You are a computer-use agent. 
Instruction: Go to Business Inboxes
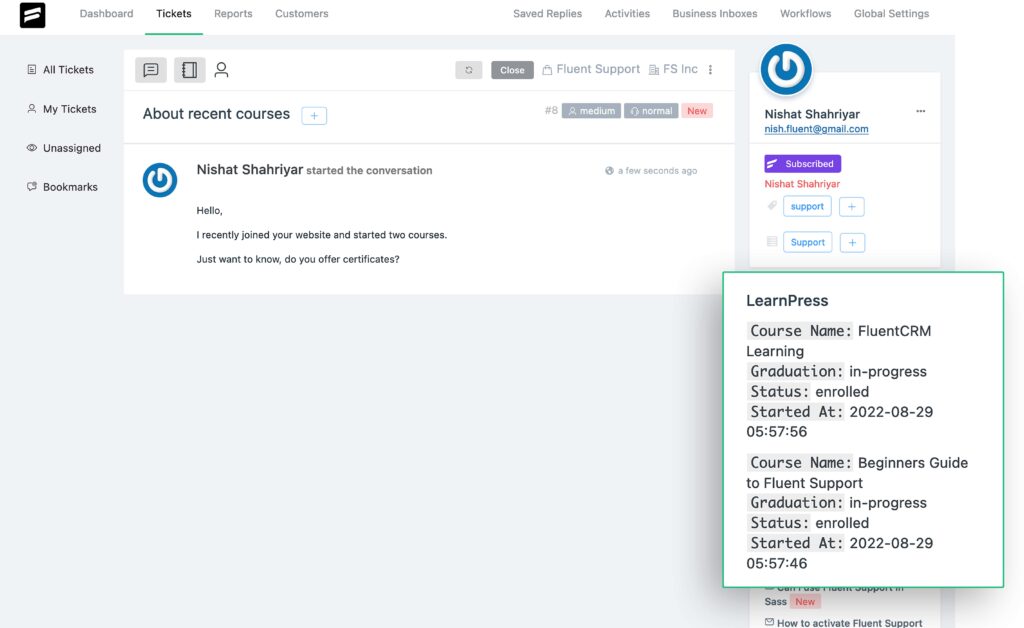[714, 14]
